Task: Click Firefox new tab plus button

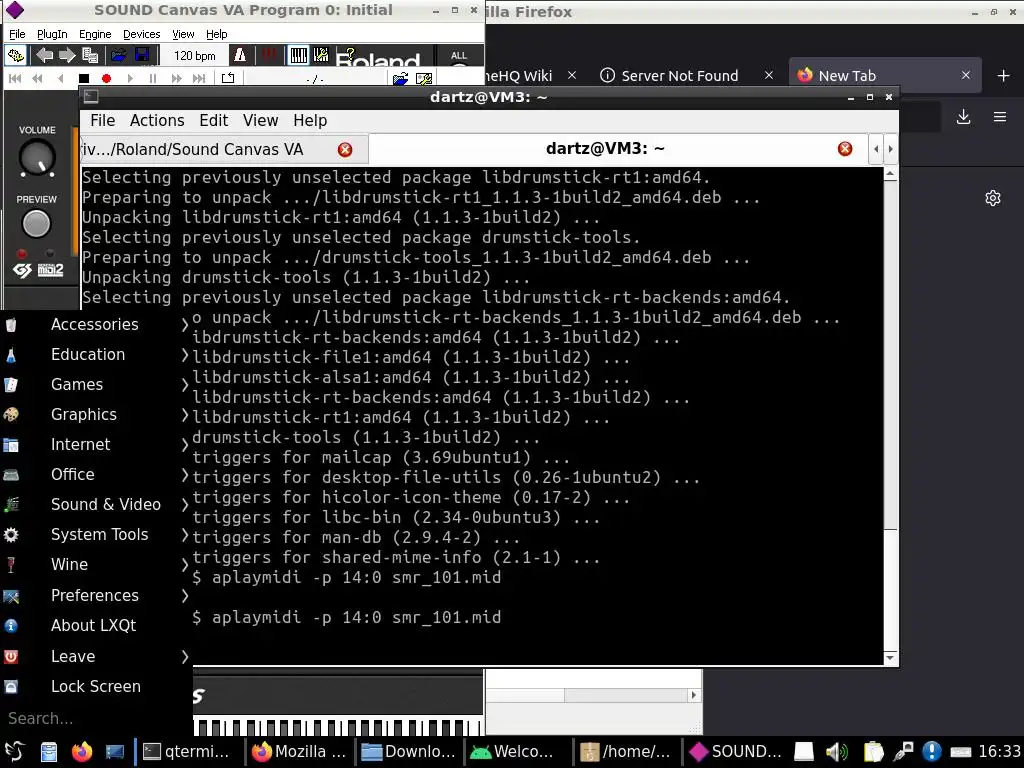Action: pyautogui.click(x=1004, y=76)
